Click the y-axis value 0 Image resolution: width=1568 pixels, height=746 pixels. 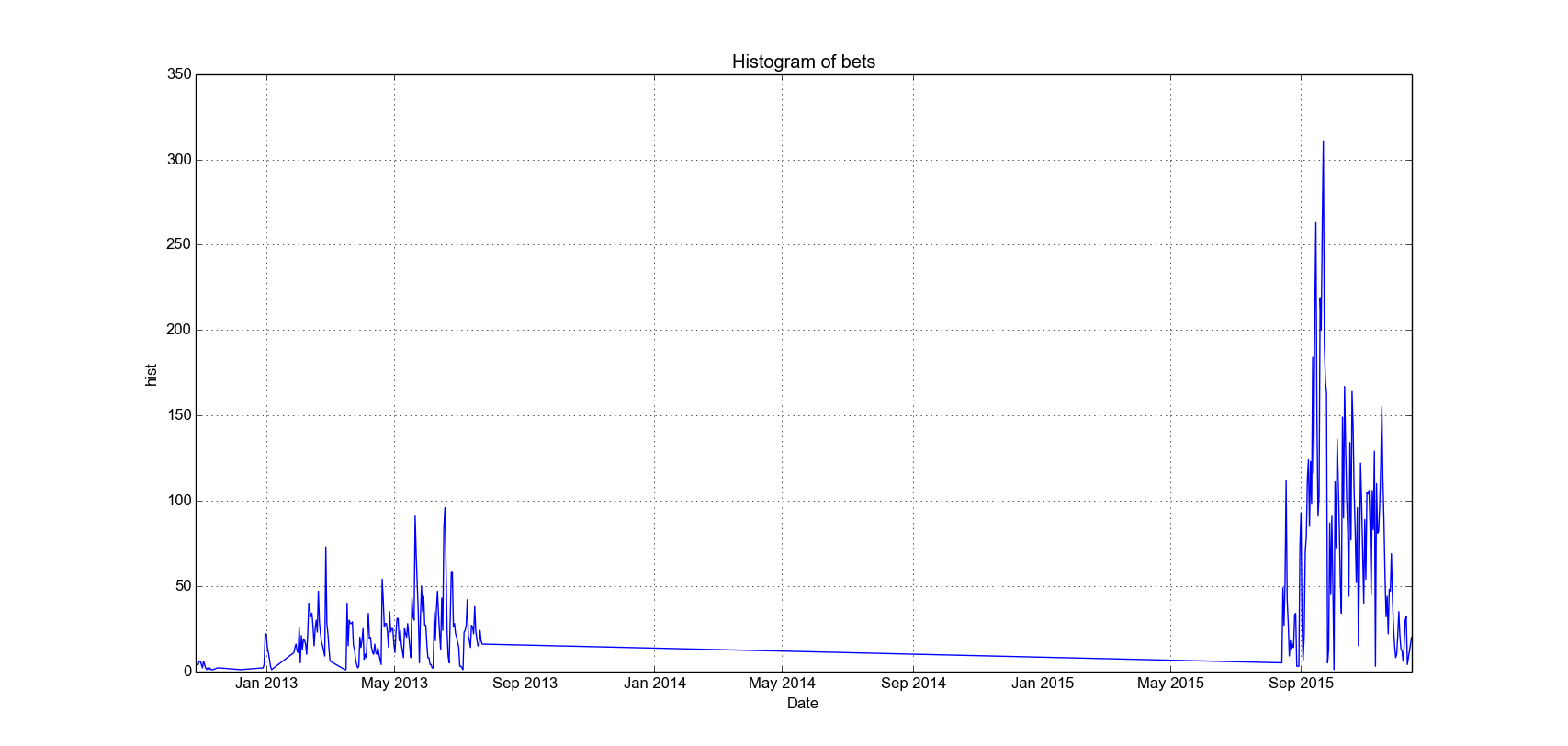pos(188,672)
